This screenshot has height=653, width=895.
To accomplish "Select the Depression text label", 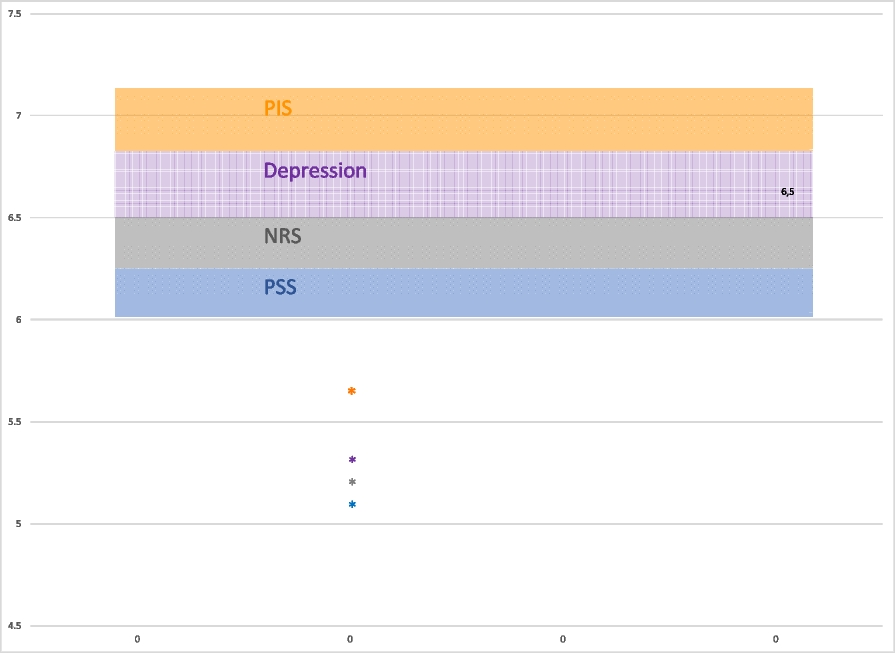I will (315, 170).
